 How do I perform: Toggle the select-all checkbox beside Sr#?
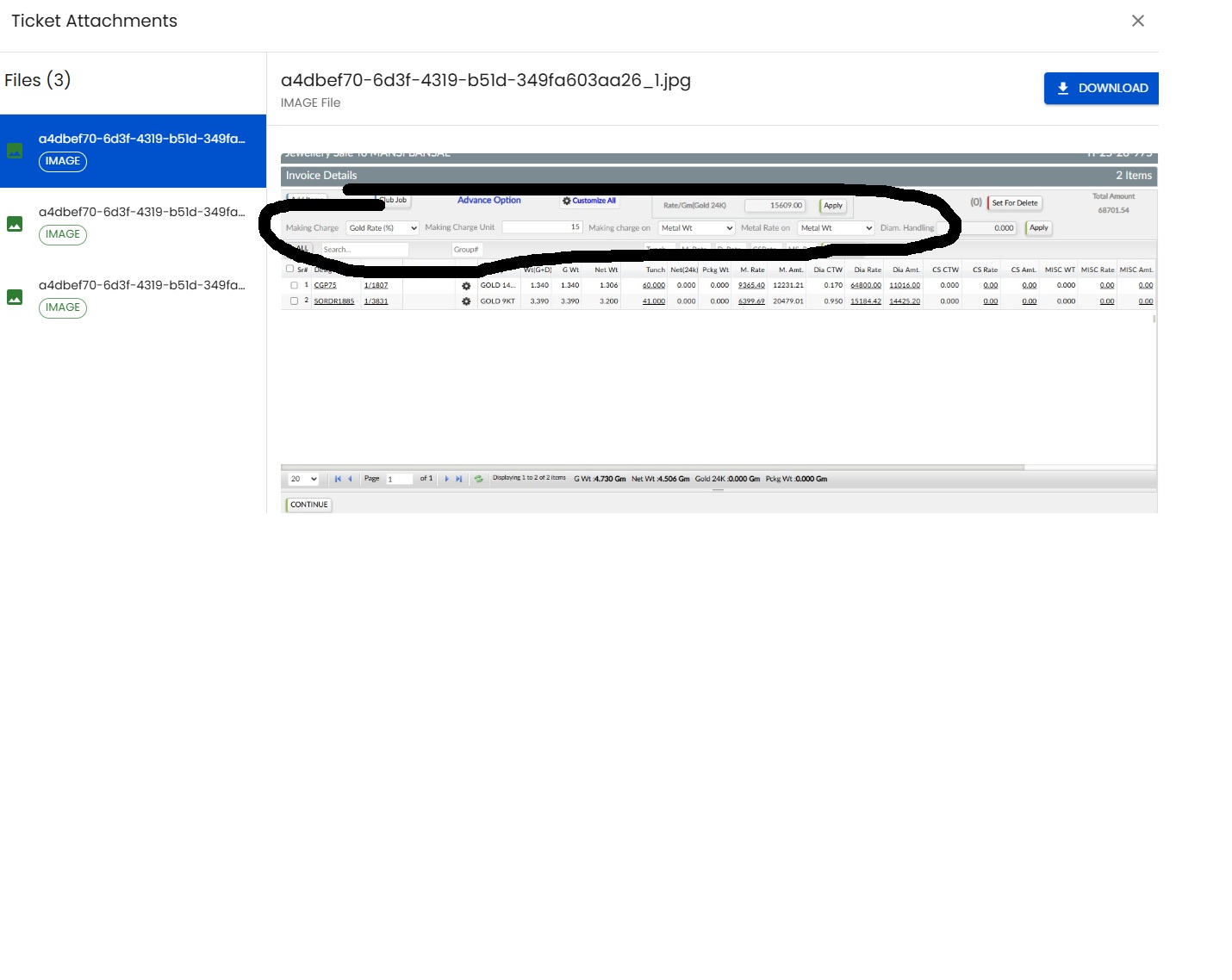289,269
